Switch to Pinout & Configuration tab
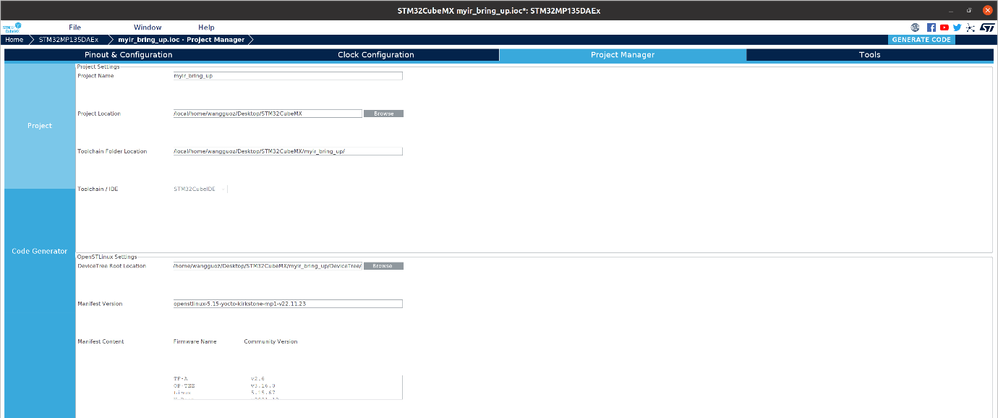998x418 pixels. [128, 55]
